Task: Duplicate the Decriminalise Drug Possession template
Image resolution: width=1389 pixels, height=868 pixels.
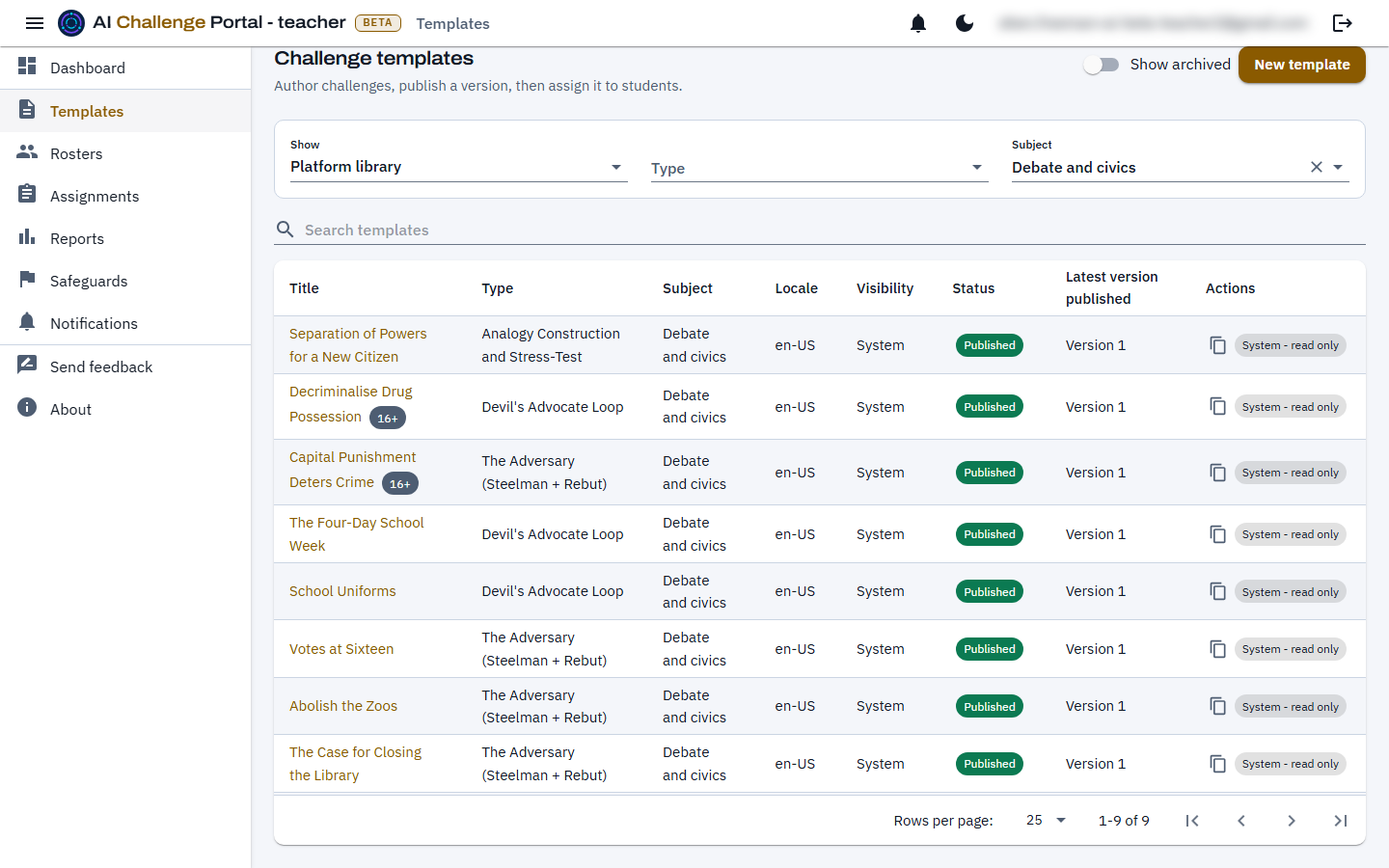Action: (1218, 407)
